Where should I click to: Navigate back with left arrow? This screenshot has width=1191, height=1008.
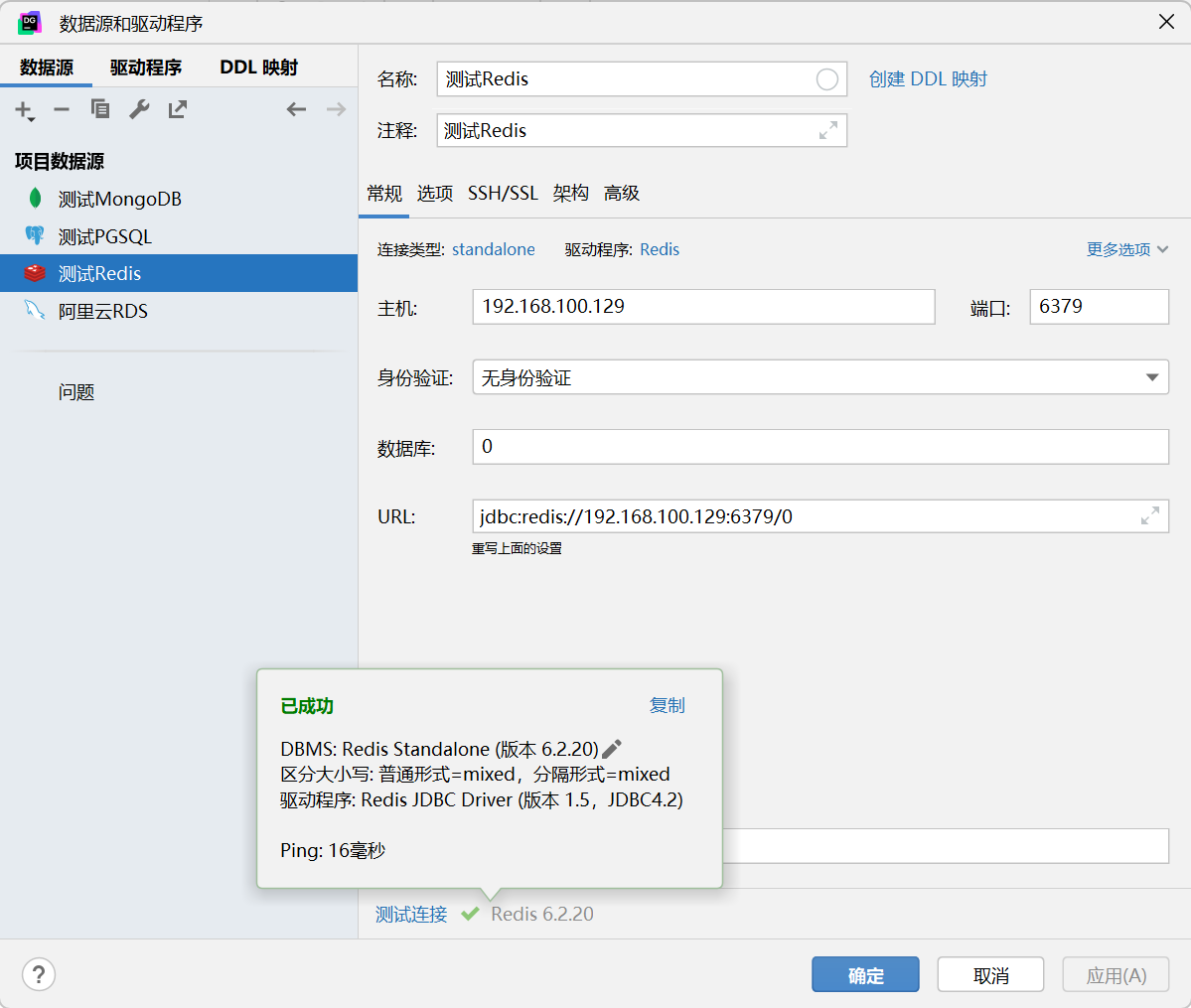[x=296, y=109]
